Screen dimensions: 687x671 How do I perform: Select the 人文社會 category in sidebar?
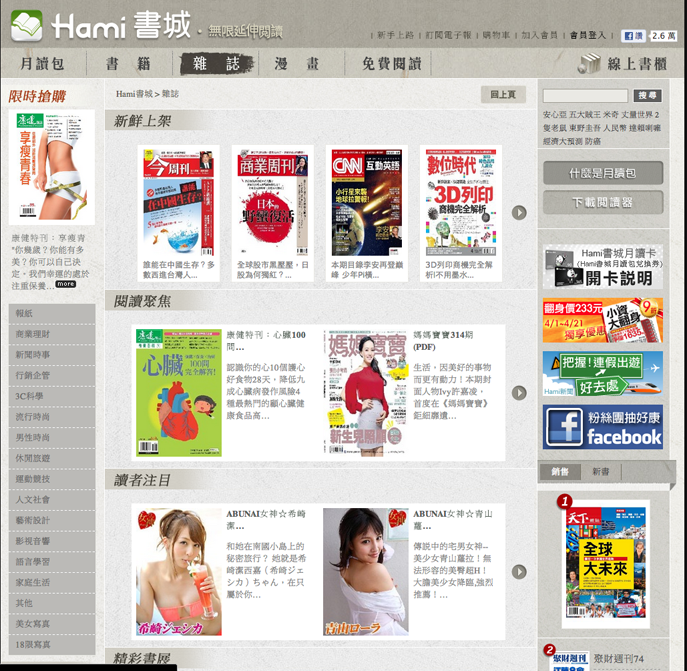click(x=52, y=499)
